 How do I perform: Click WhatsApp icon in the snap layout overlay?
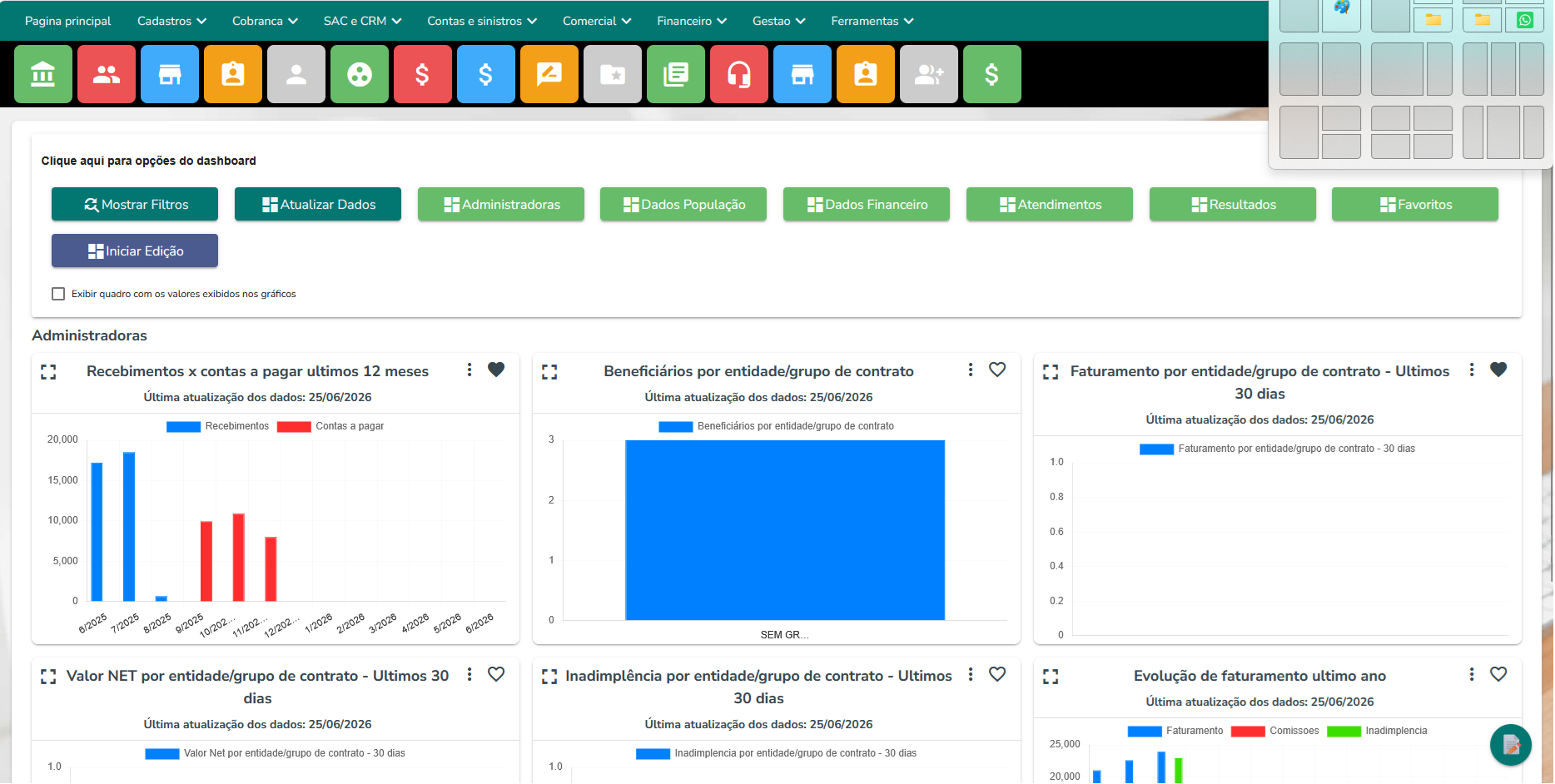1525,20
